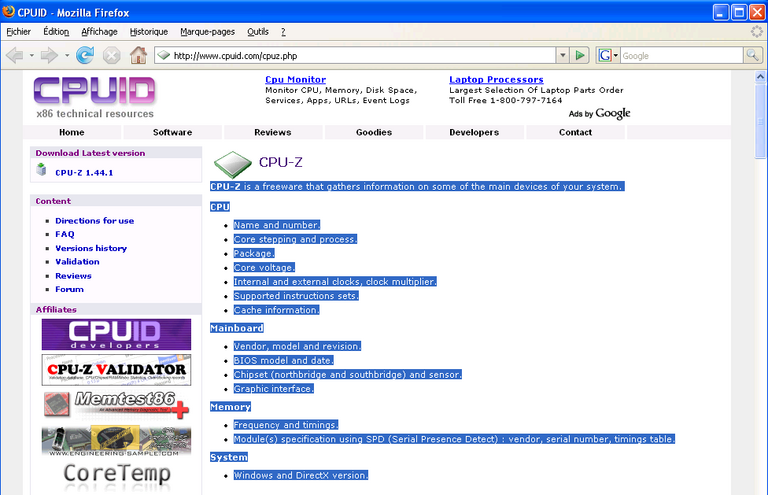
Task: Click the Google search input box
Action: click(681, 55)
